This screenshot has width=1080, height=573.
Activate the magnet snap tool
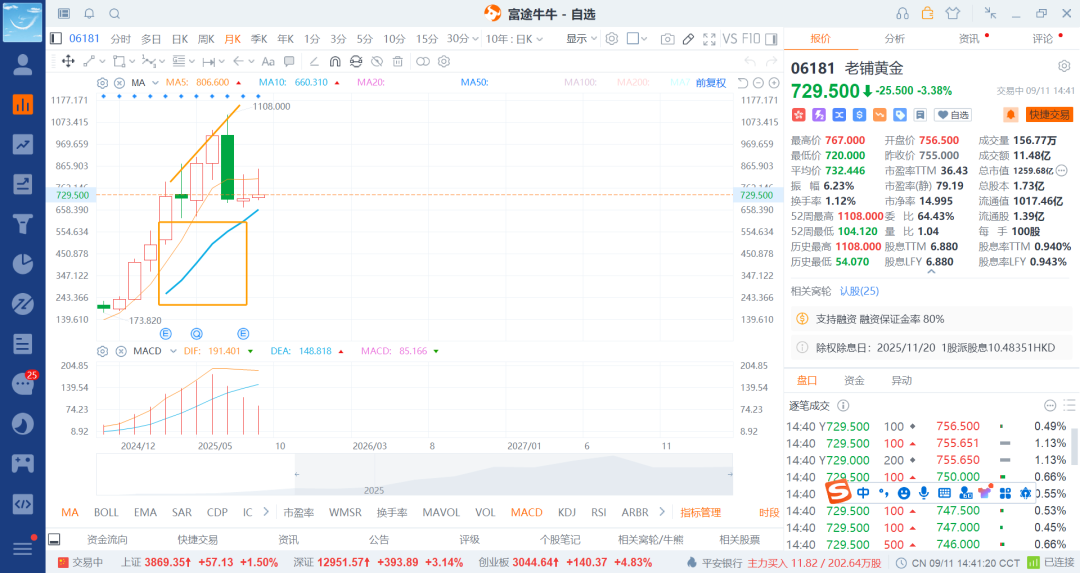[335, 61]
